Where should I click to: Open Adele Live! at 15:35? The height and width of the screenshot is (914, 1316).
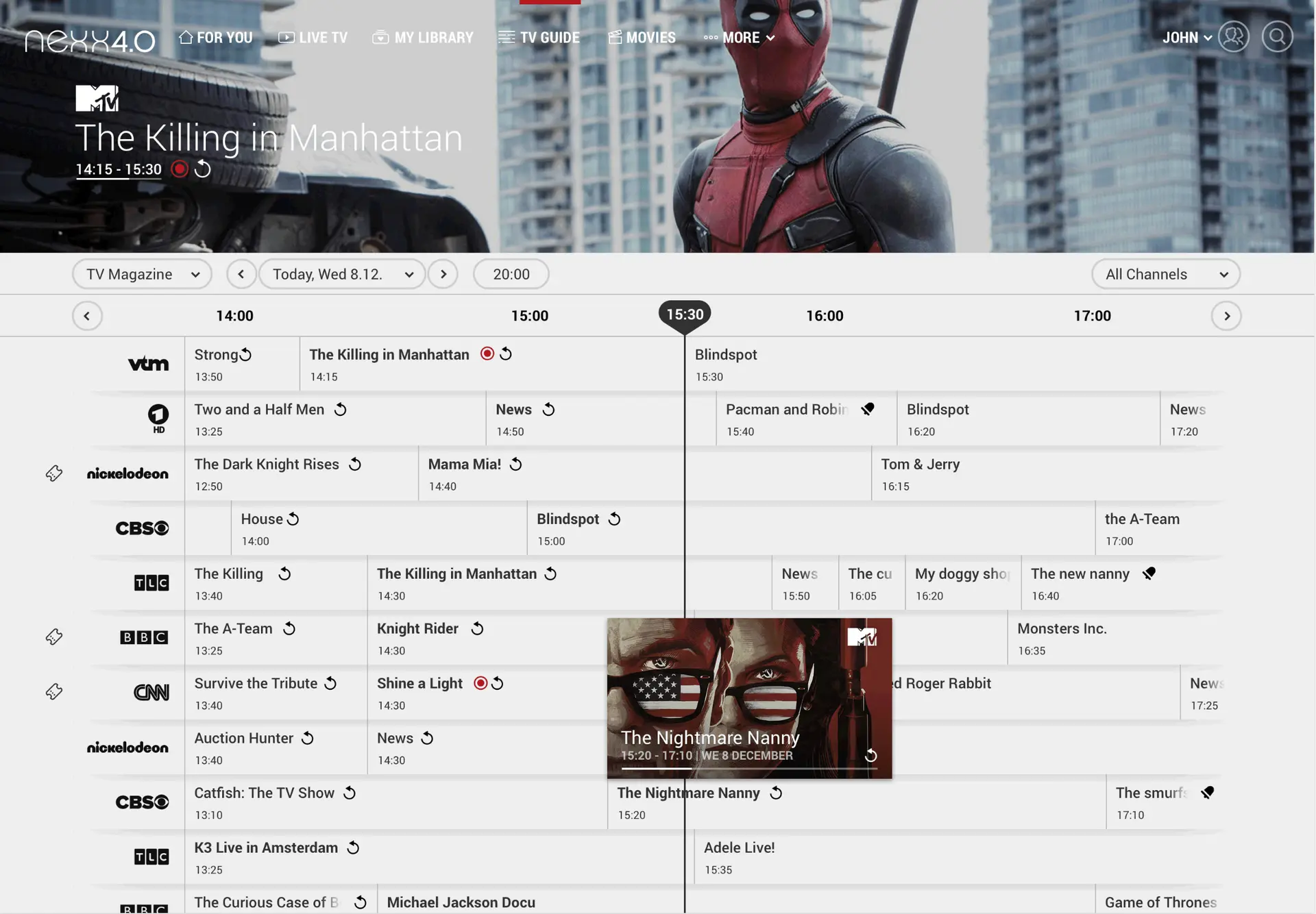(959, 857)
